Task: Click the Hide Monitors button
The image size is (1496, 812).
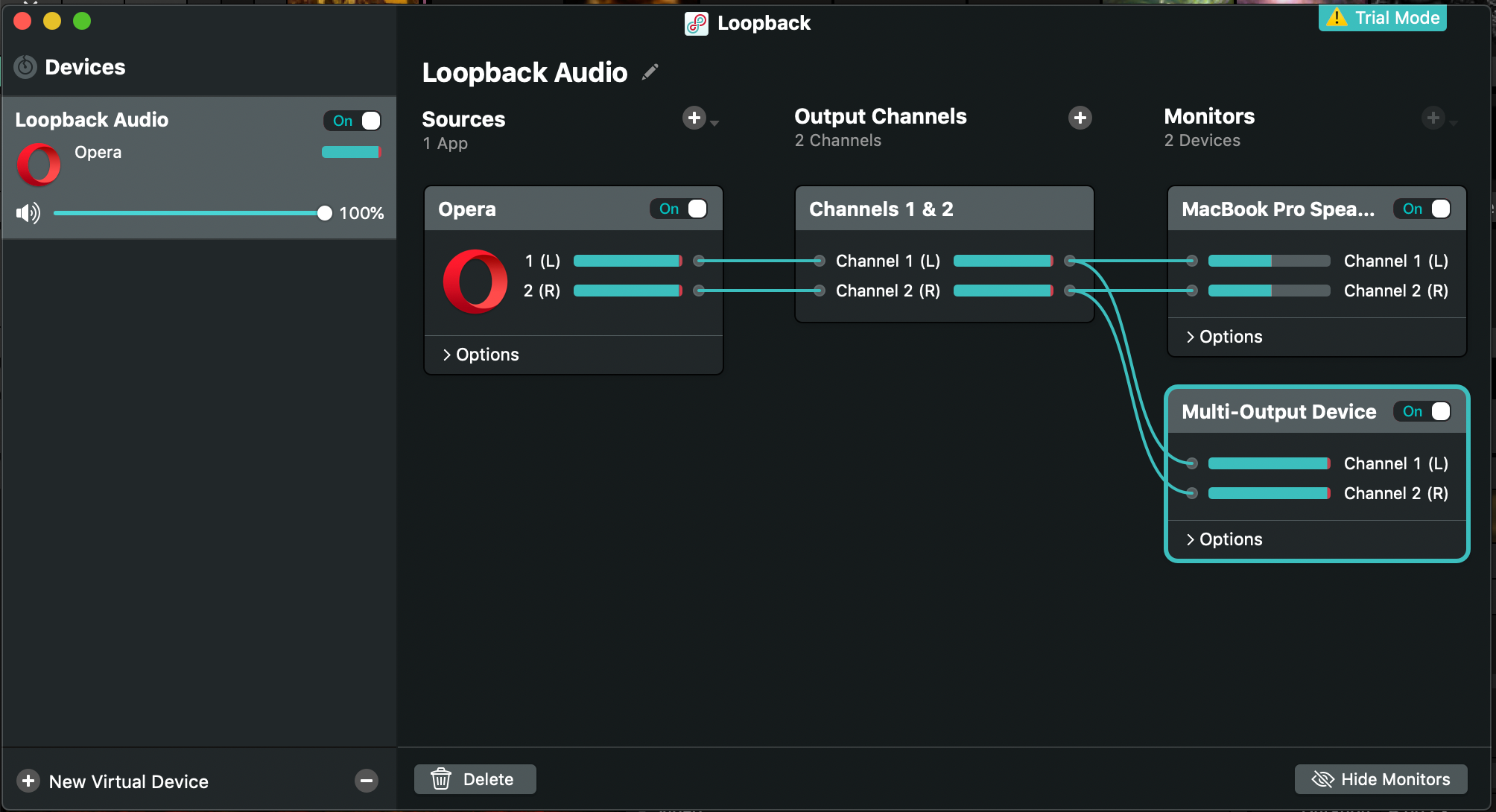Action: (x=1381, y=779)
